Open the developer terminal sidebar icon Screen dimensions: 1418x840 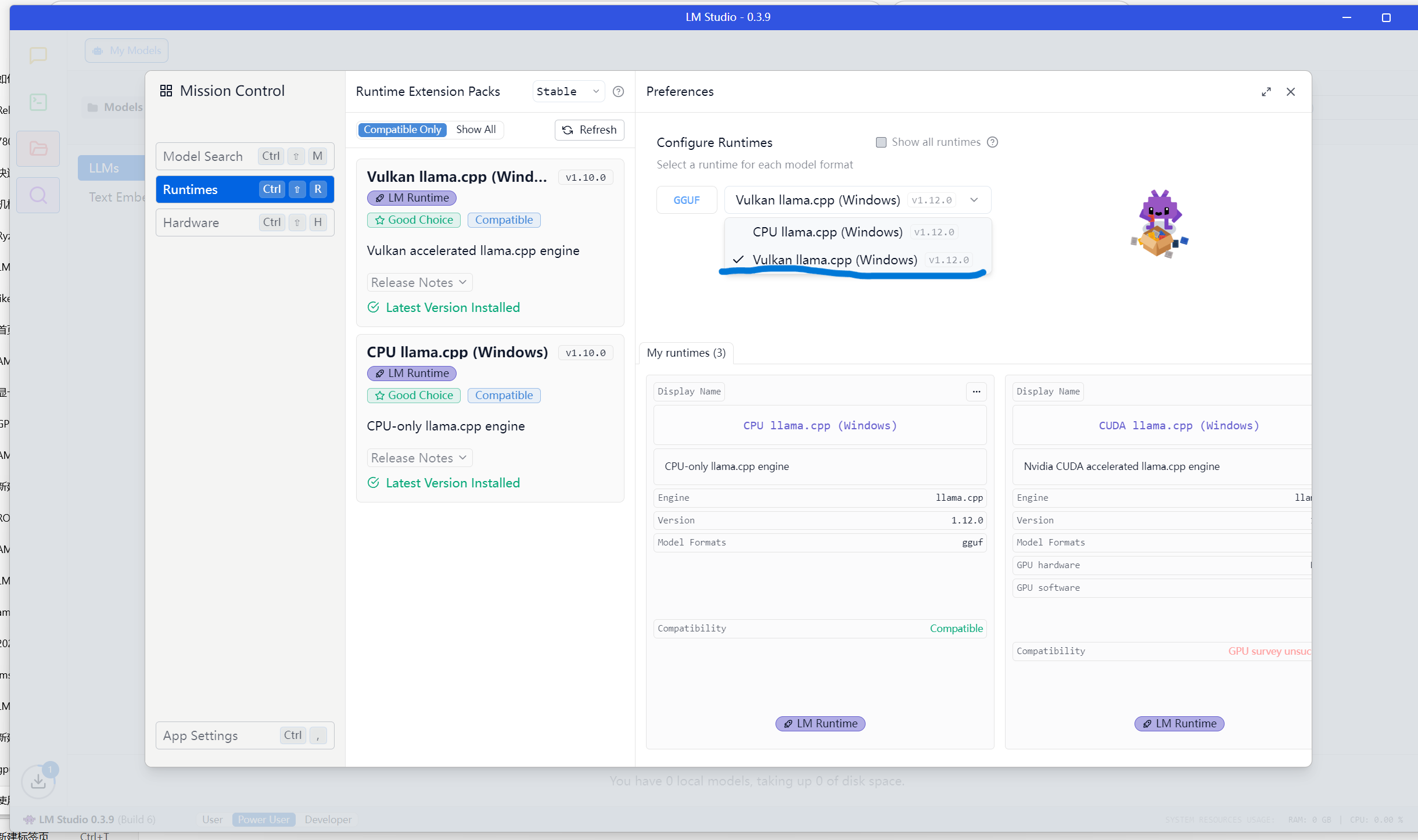[x=38, y=102]
